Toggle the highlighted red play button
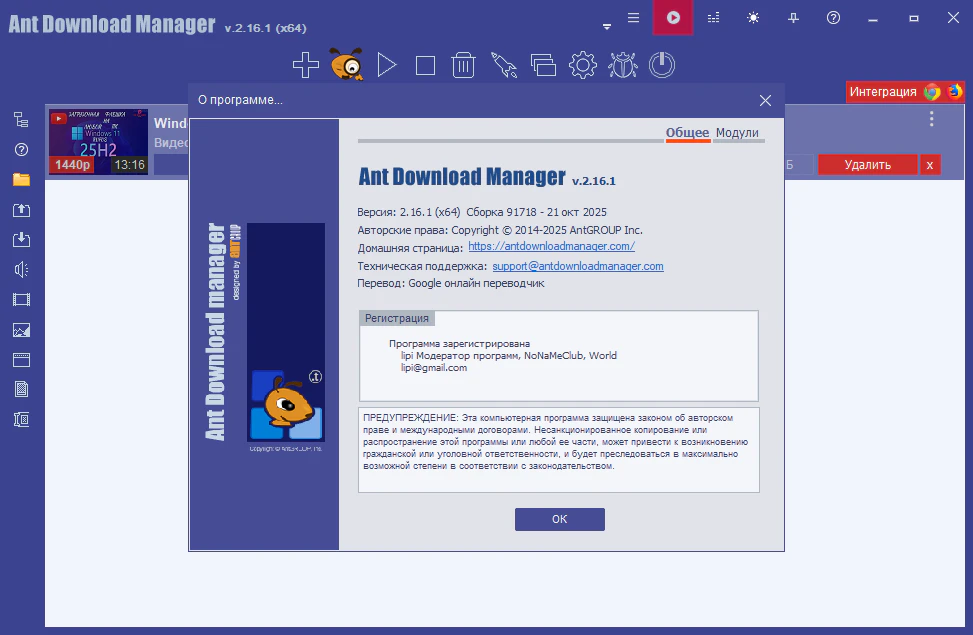This screenshot has height=635, width=973. (x=673, y=18)
